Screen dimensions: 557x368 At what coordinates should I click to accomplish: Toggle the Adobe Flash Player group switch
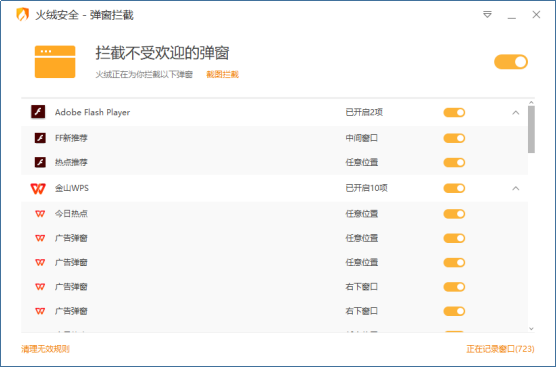click(454, 113)
